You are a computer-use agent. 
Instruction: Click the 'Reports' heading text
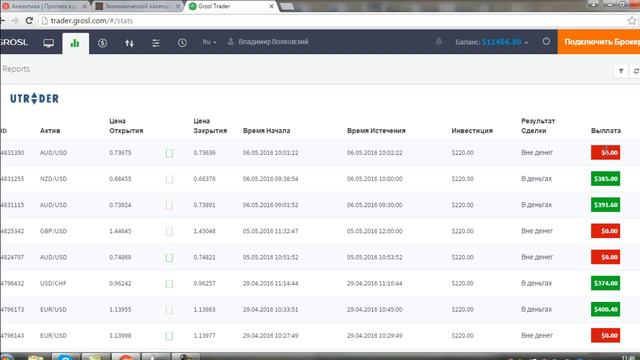[x=16, y=69]
